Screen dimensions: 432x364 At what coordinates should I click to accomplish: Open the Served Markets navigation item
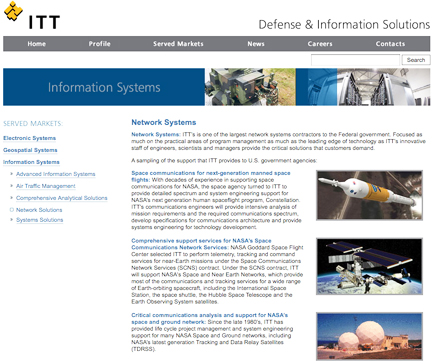178,44
